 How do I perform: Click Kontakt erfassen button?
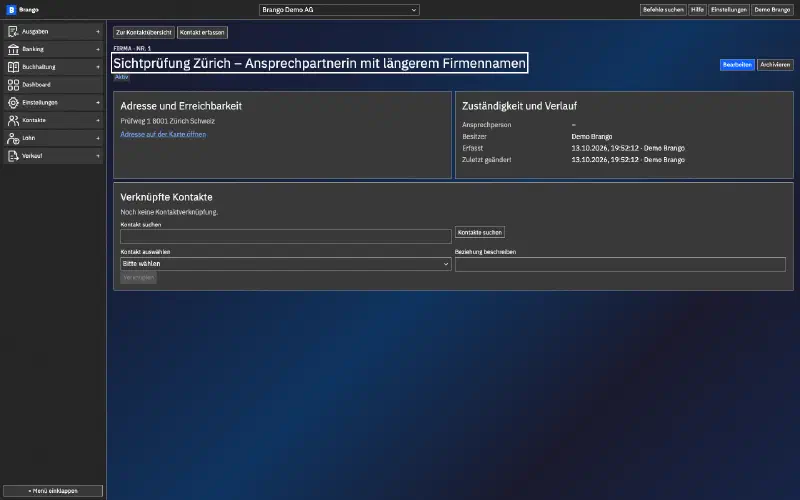click(x=202, y=32)
